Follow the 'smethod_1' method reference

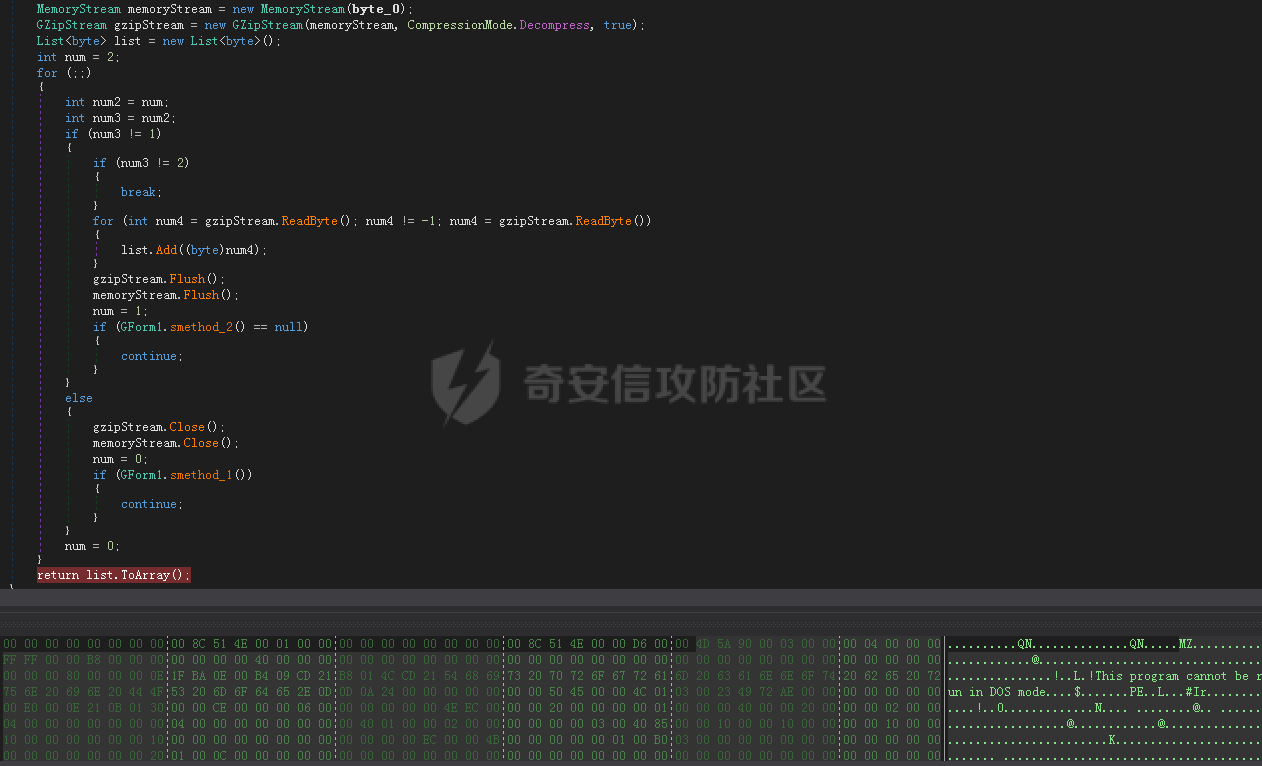click(x=201, y=475)
